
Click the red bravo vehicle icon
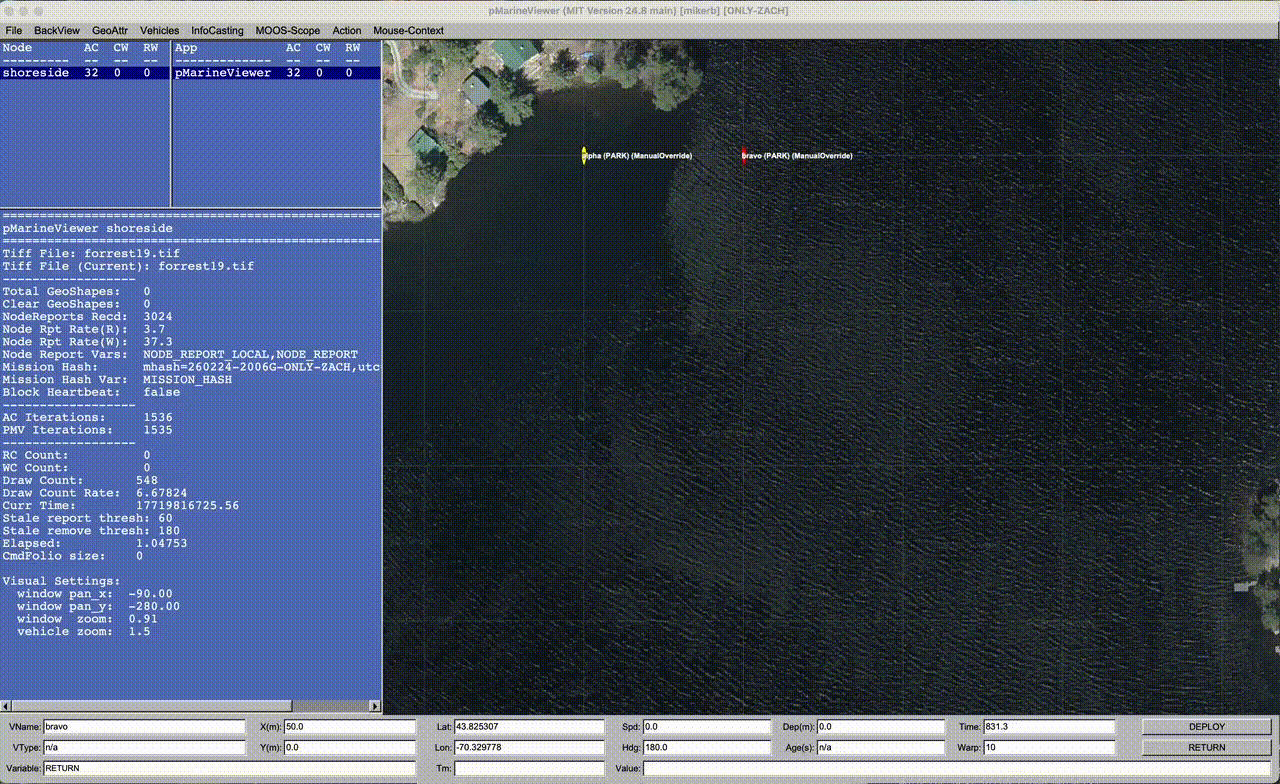pos(744,155)
